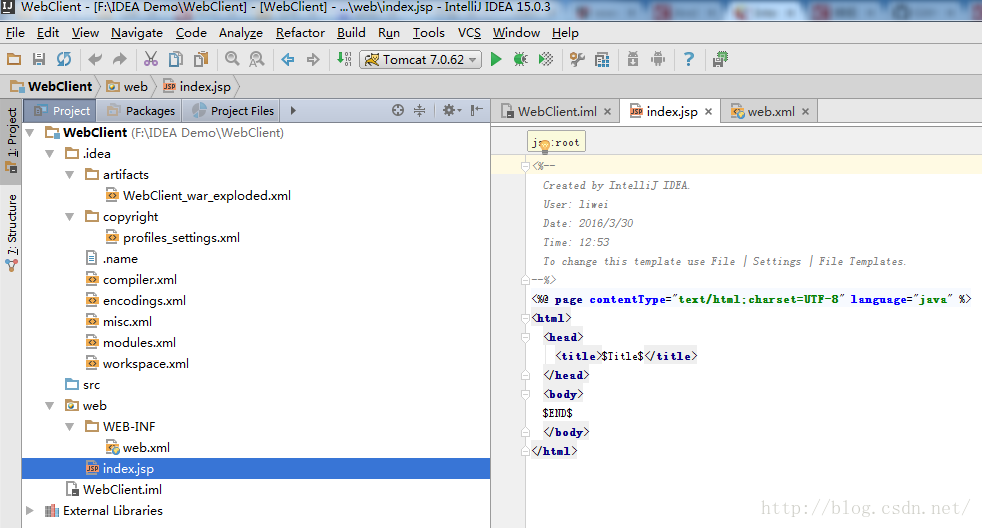The height and width of the screenshot is (528, 982).
Task: Collapse the copyright folder
Action: [70, 217]
